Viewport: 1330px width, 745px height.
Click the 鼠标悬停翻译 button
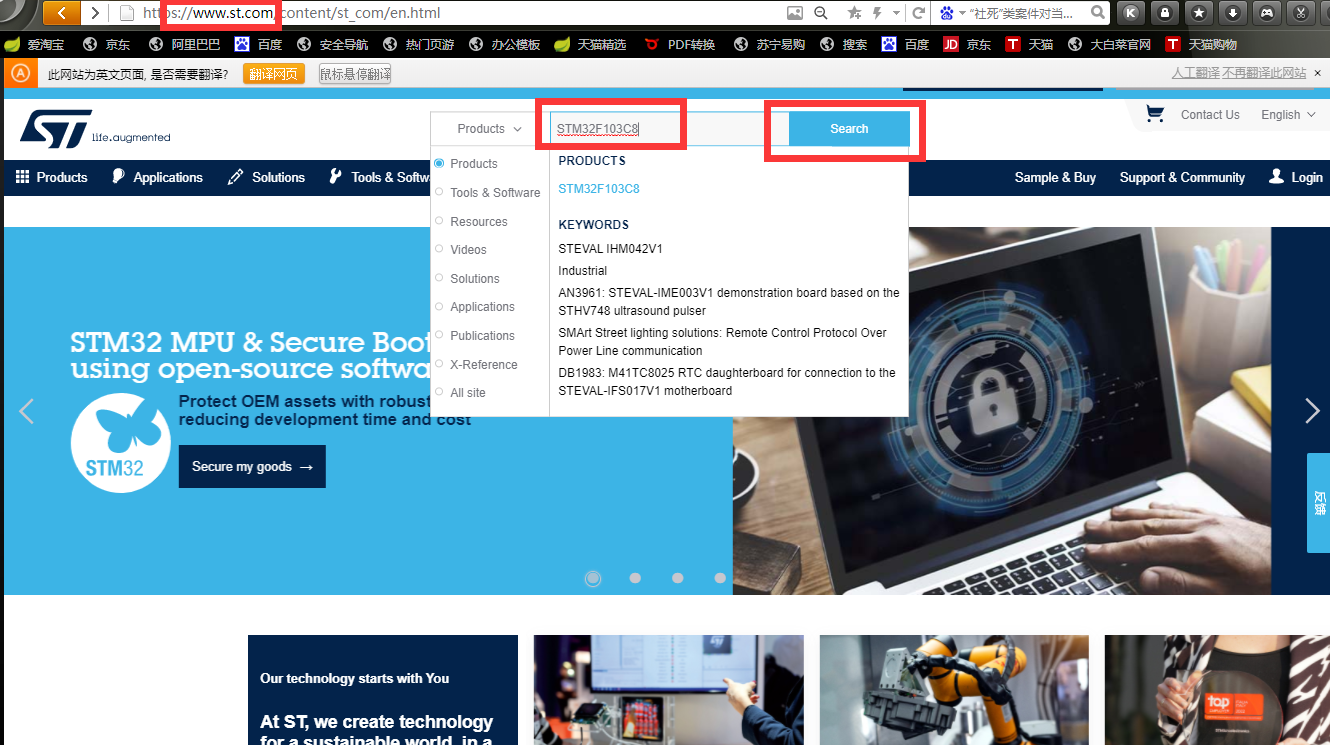(355, 74)
